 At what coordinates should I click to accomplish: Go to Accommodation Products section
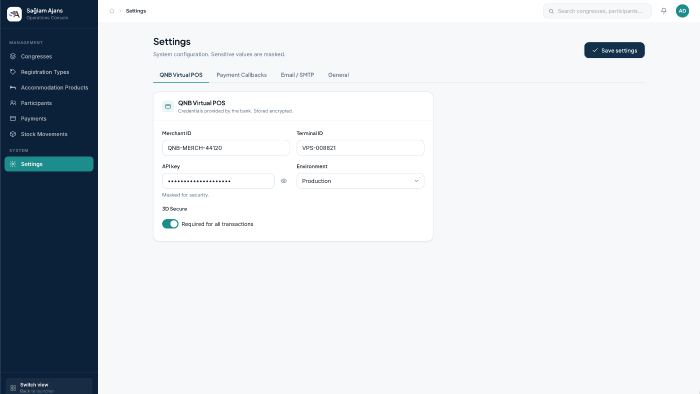[x=49, y=87]
